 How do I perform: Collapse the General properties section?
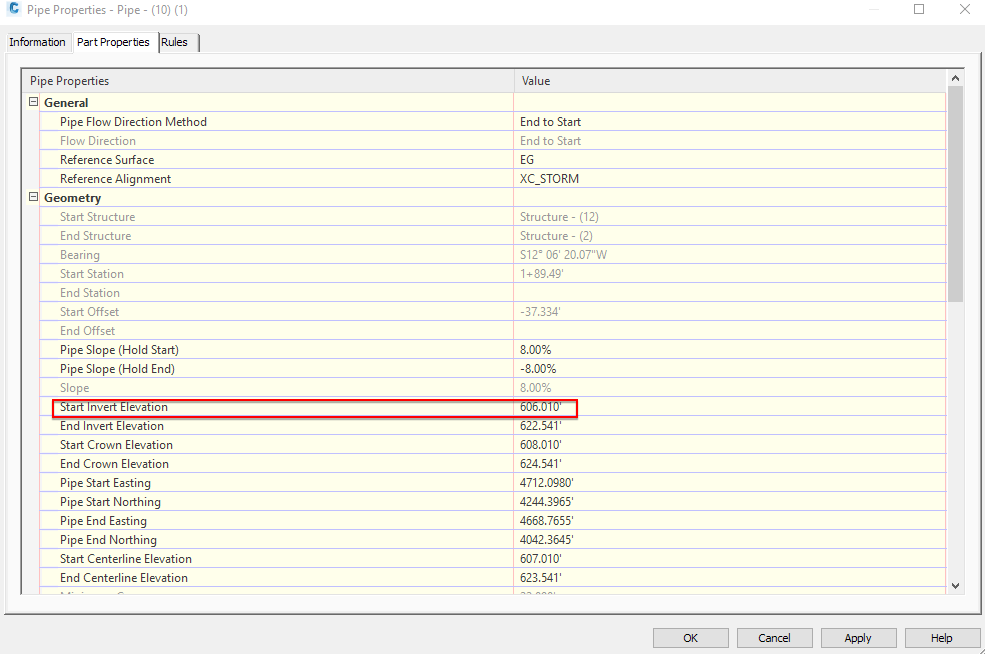pos(31,102)
